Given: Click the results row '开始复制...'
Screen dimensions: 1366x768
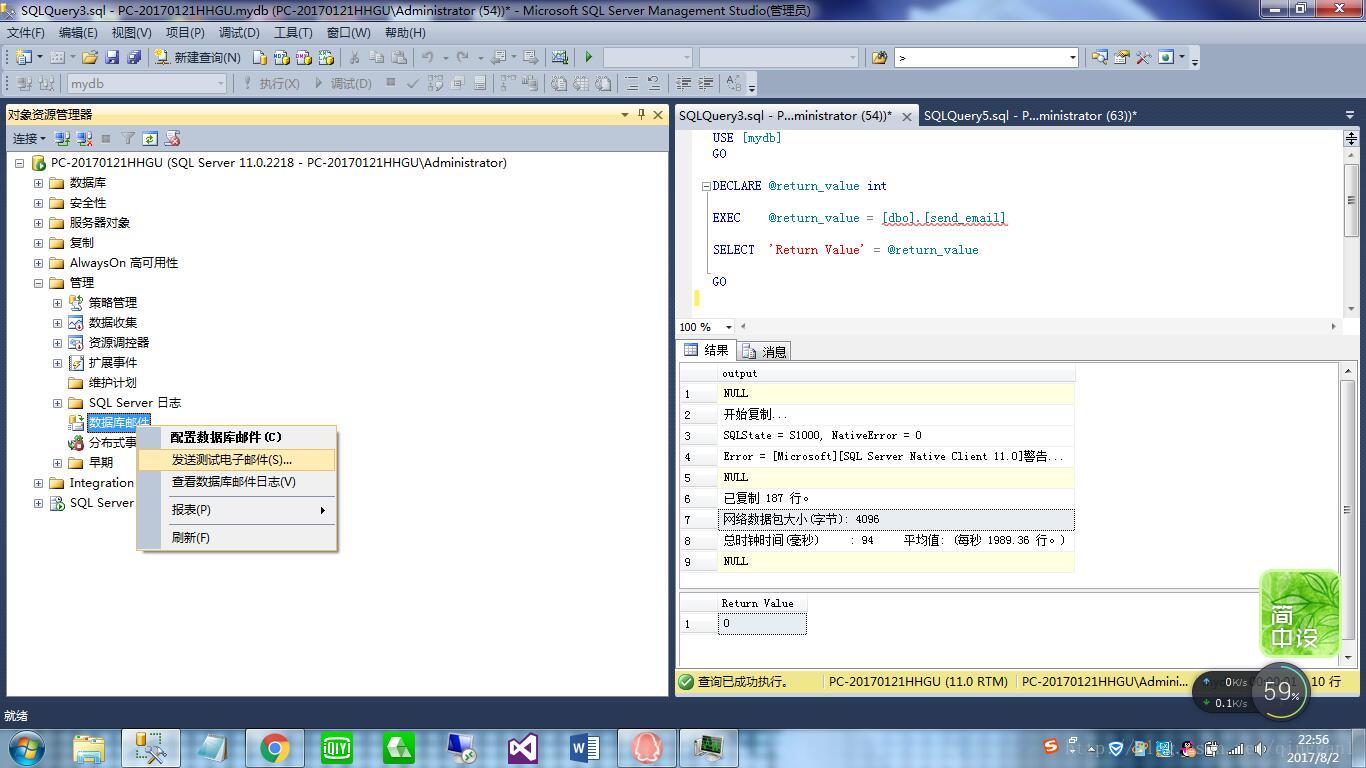Looking at the screenshot, I should (896, 414).
